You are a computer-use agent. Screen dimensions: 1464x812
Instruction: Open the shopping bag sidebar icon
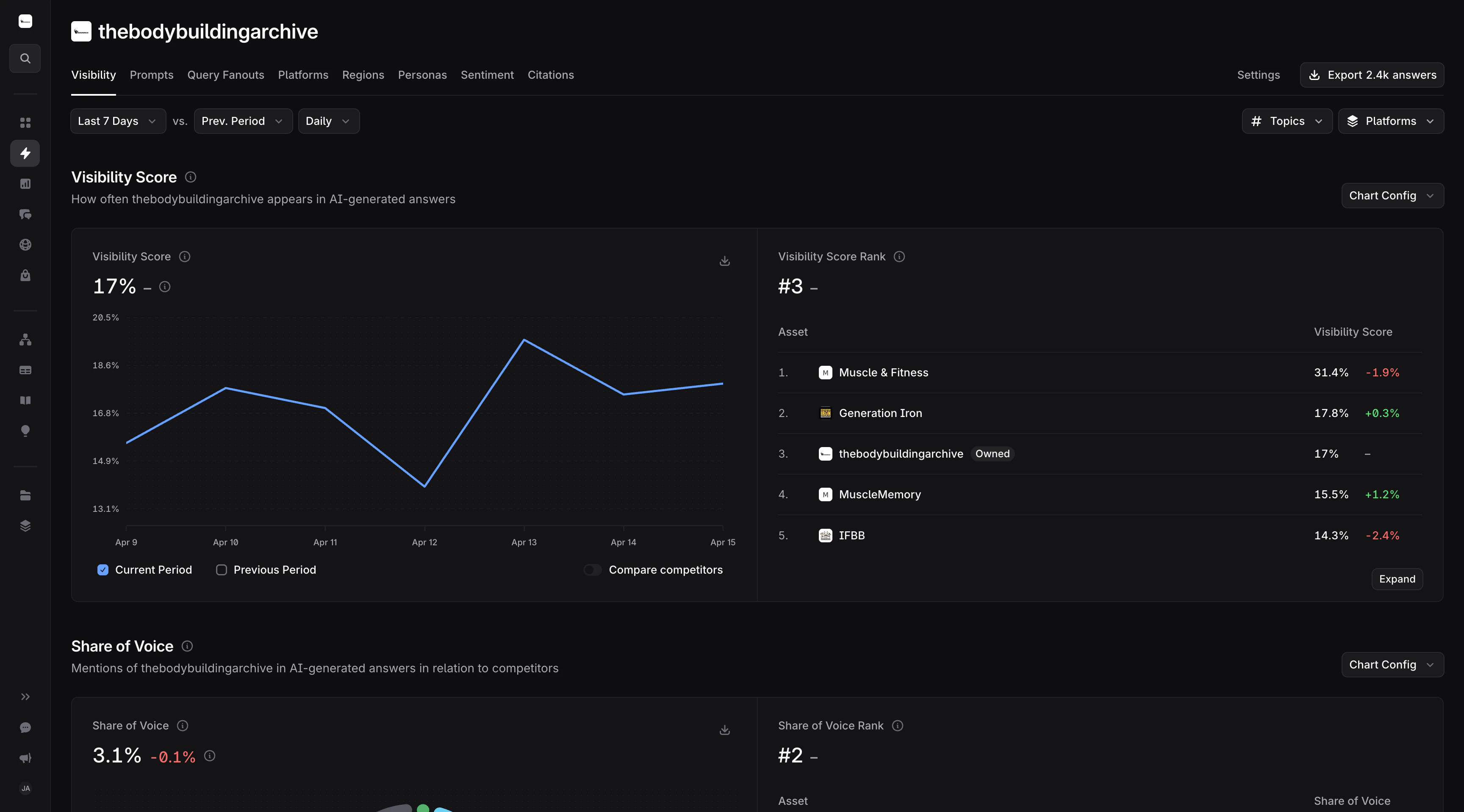click(x=25, y=276)
